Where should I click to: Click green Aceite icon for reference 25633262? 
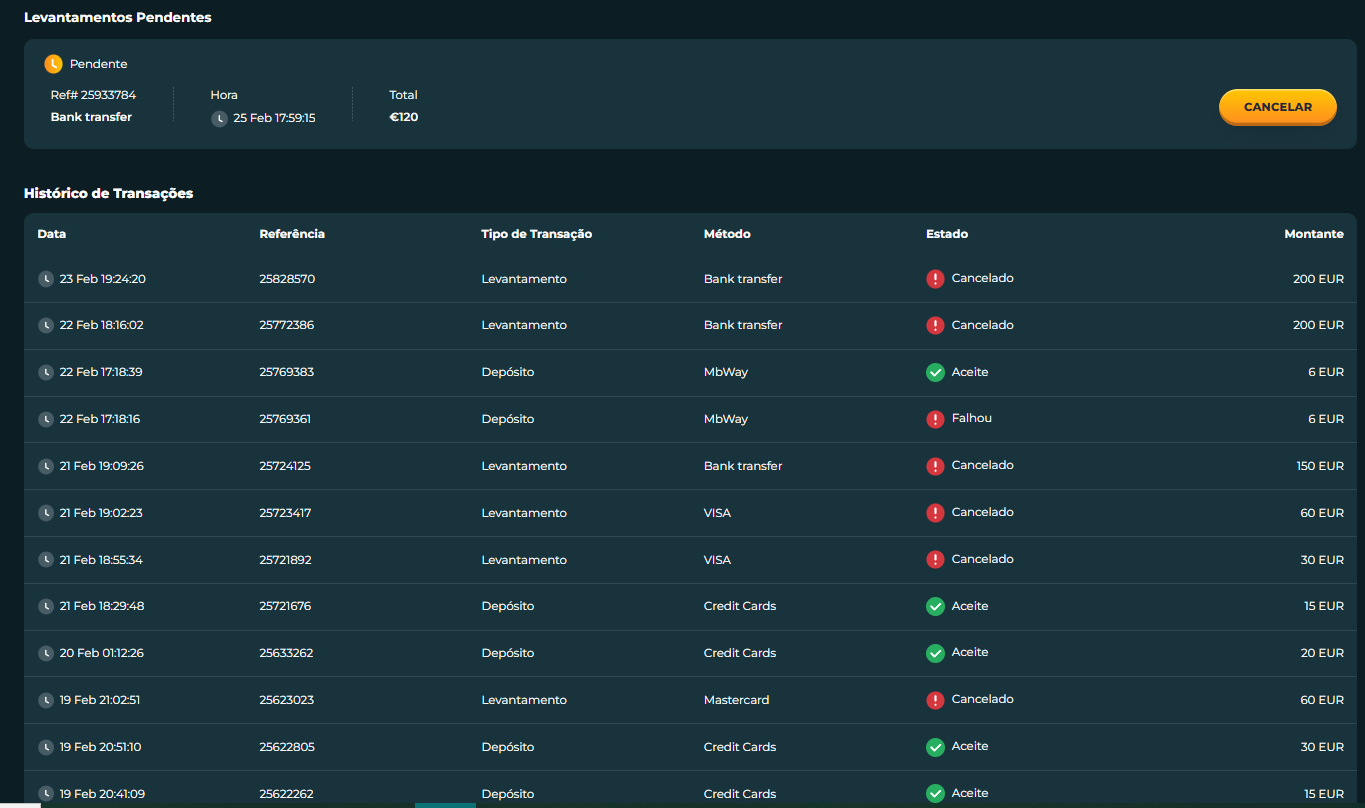pyautogui.click(x=935, y=653)
